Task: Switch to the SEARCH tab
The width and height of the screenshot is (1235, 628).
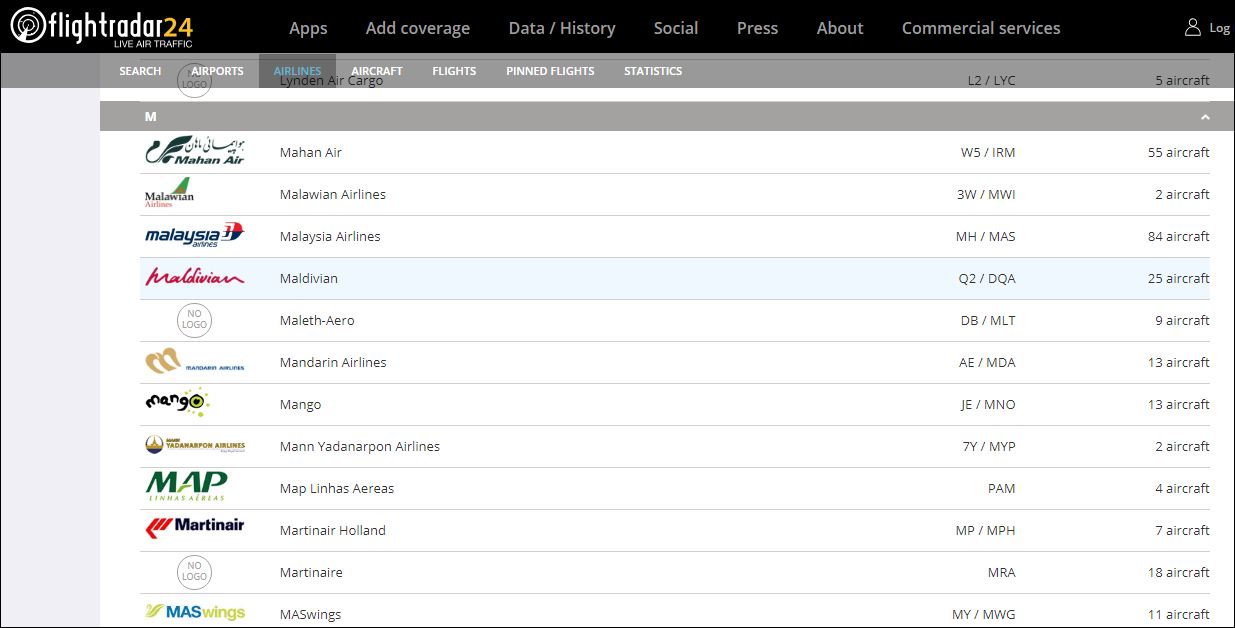Action: point(140,71)
